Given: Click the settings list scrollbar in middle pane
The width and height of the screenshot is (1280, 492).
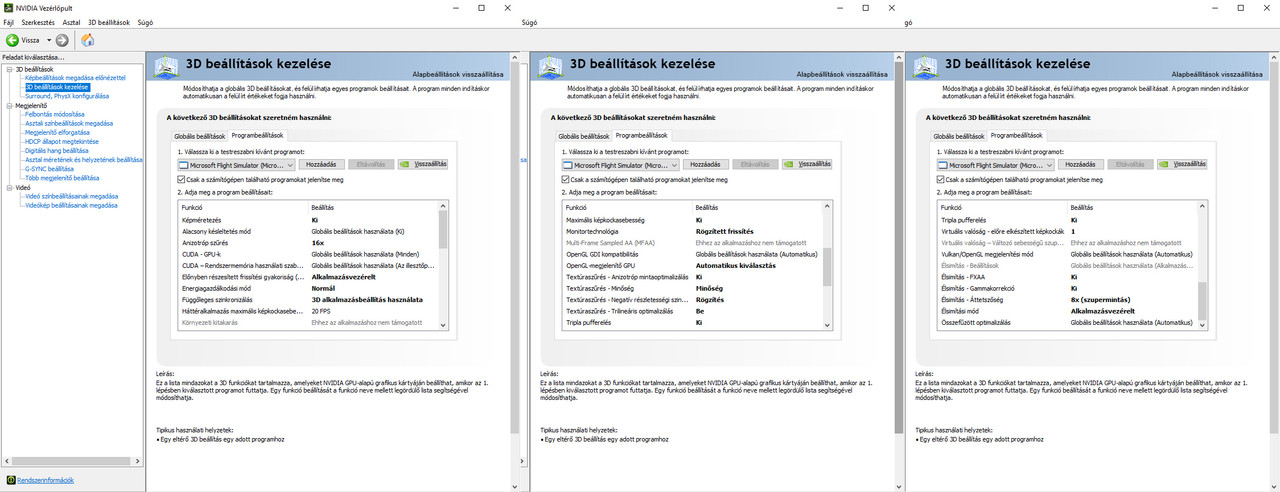Looking at the screenshot, I should tap(827, 265).
